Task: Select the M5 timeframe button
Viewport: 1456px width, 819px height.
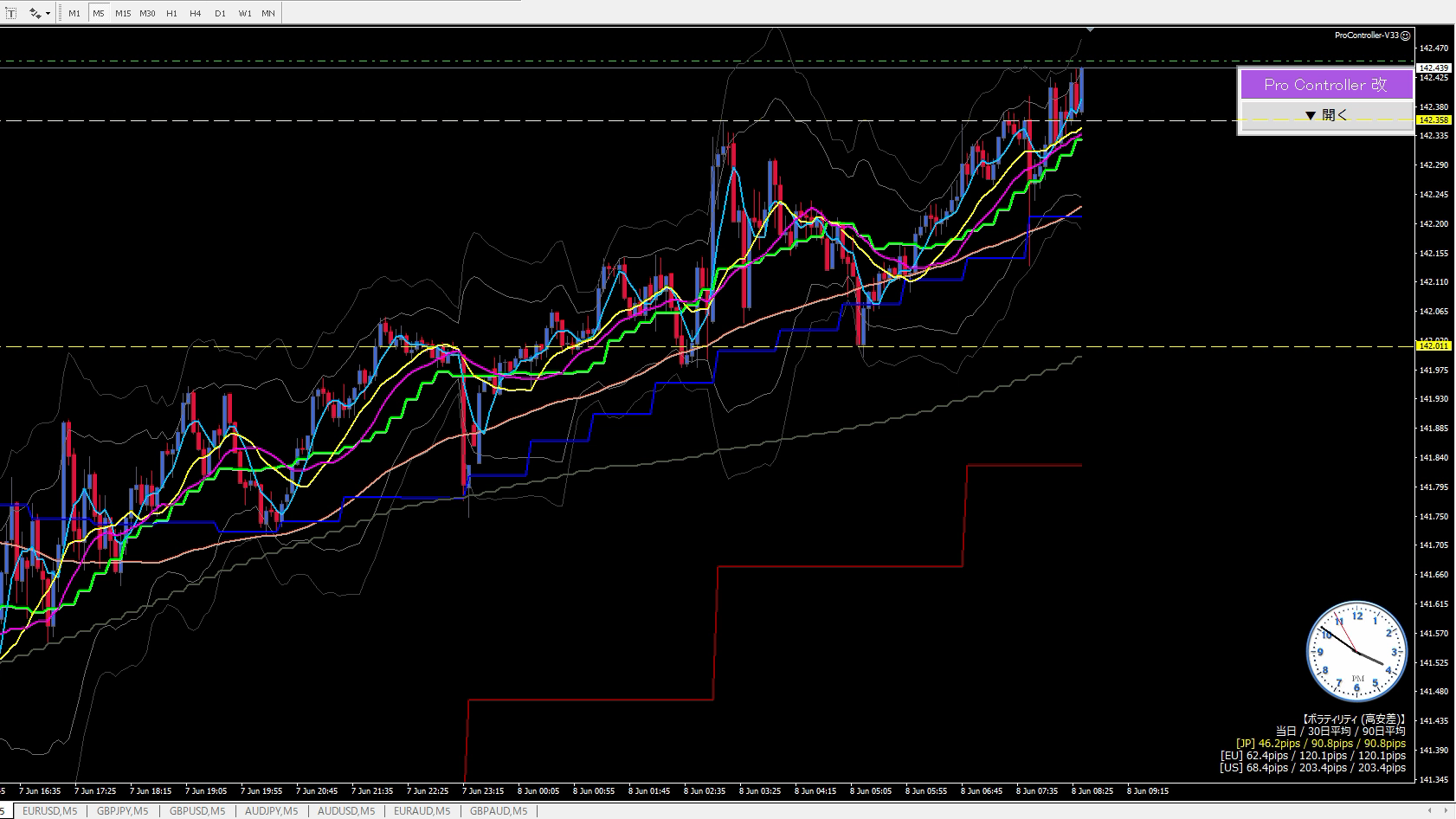Action: pyautogui.click(x=99, y=13)
